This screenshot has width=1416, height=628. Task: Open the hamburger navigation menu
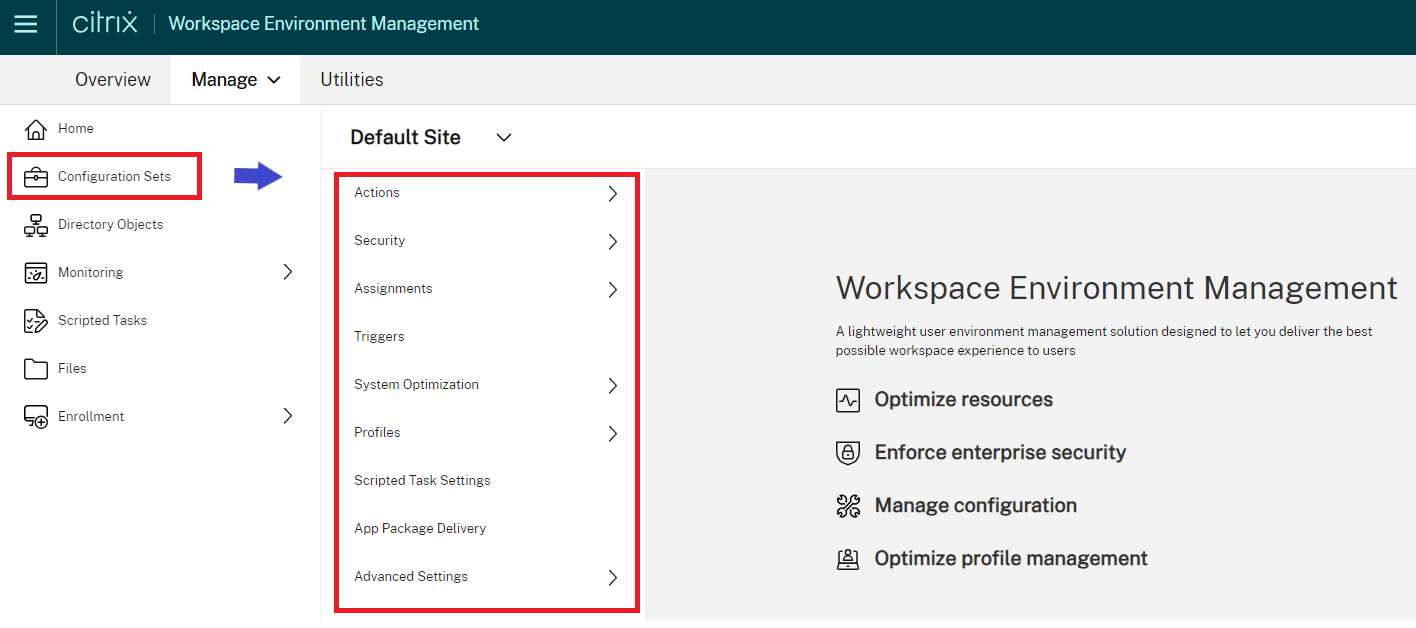[26, 24]
